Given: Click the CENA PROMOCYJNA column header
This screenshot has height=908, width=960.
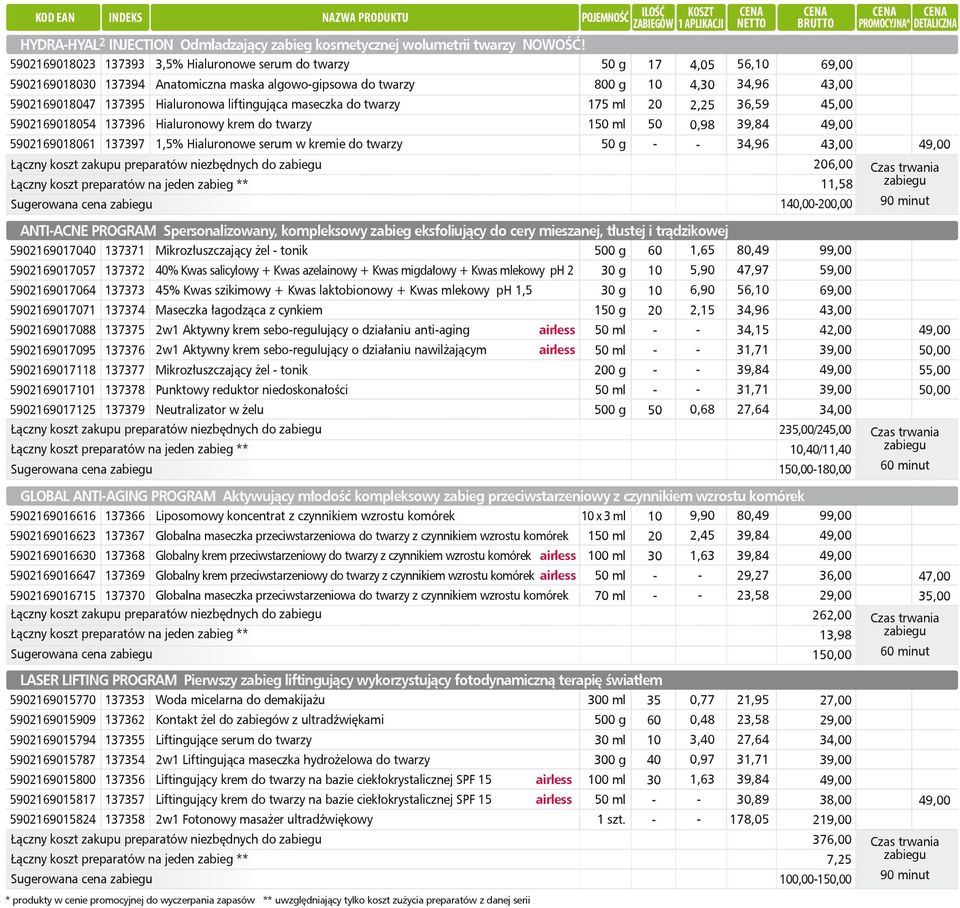Looking at the screenshot, I should click(x=883, y=17).
